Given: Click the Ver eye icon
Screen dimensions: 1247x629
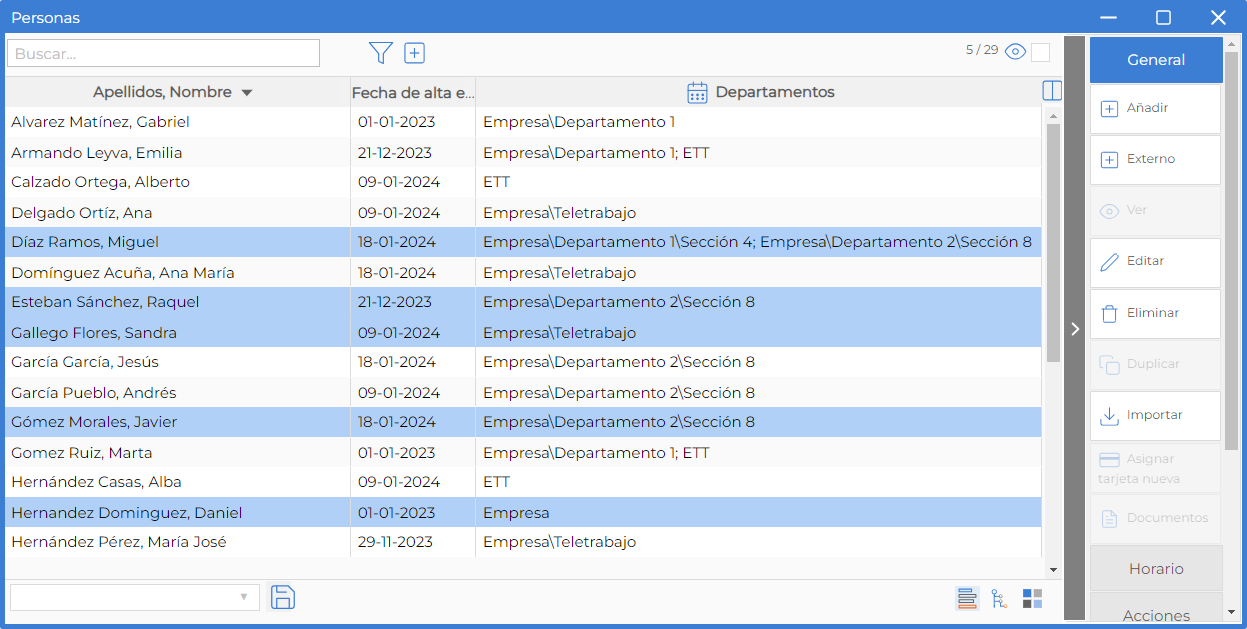Looking at the screenshot, I should pyautogui.click(x=1109, y=211).
